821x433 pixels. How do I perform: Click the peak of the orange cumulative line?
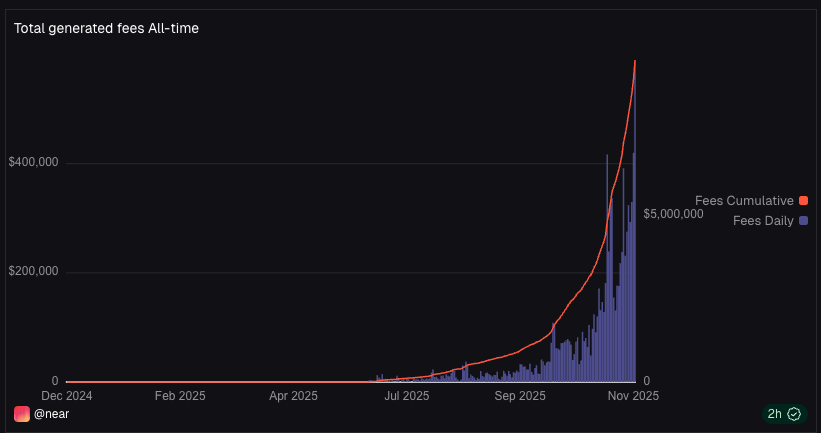click(635, 62)
